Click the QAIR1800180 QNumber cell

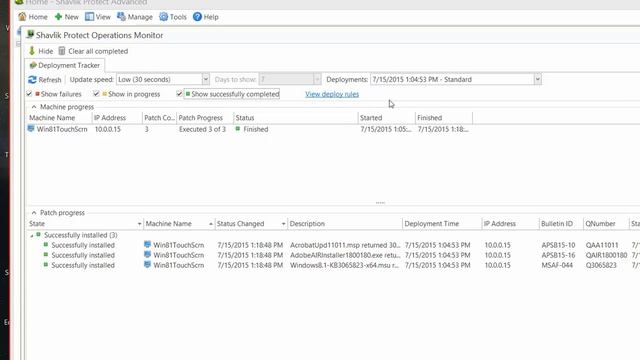pyautogui.click(x=606, y=255)
